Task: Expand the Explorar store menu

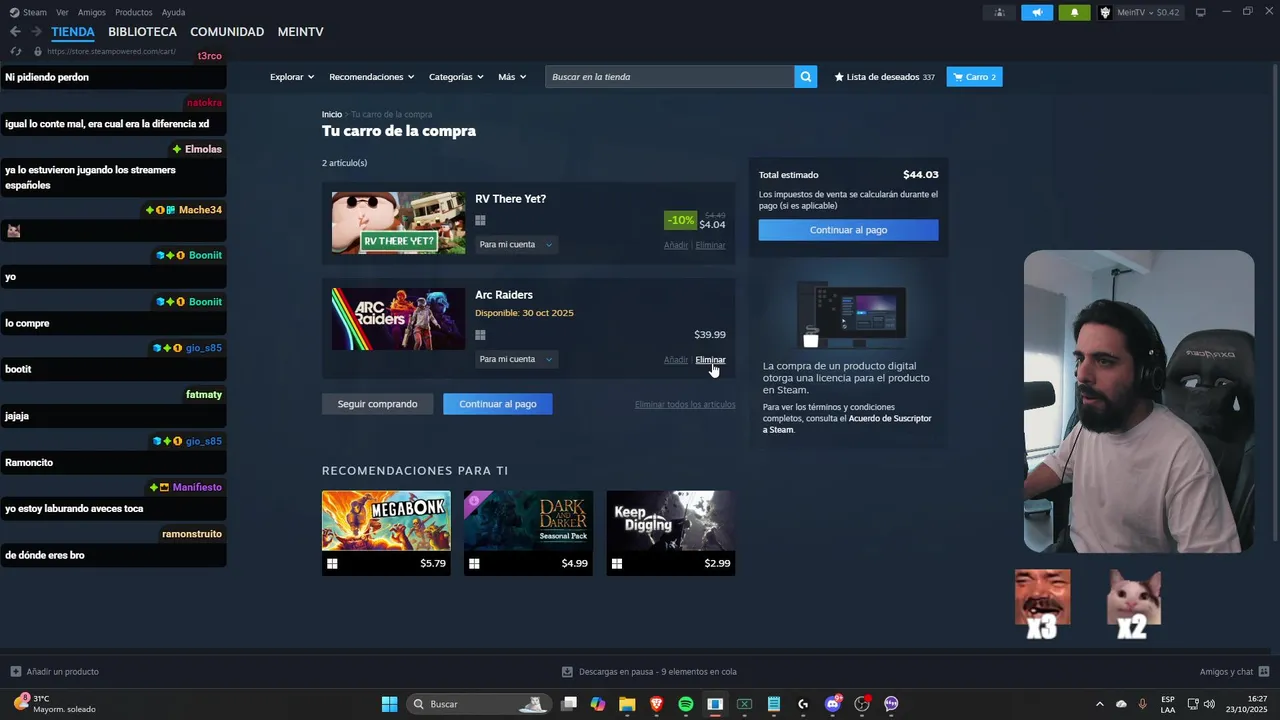Action: [x=292, y=77]
